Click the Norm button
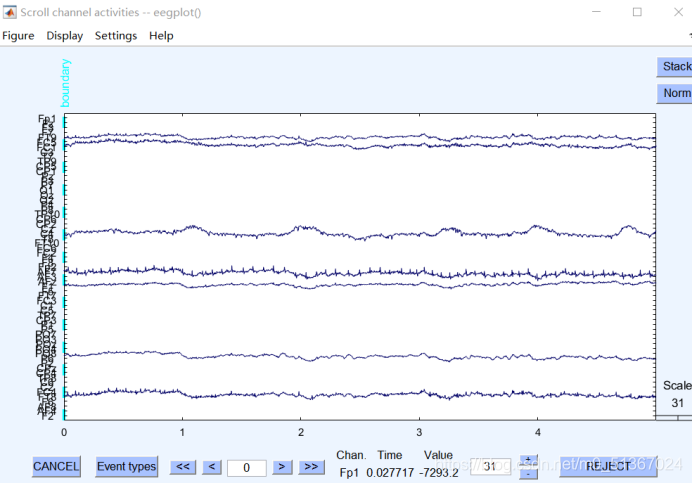This screenshot has width=692, height=483. pyautogui.click(x=675, y=93)
